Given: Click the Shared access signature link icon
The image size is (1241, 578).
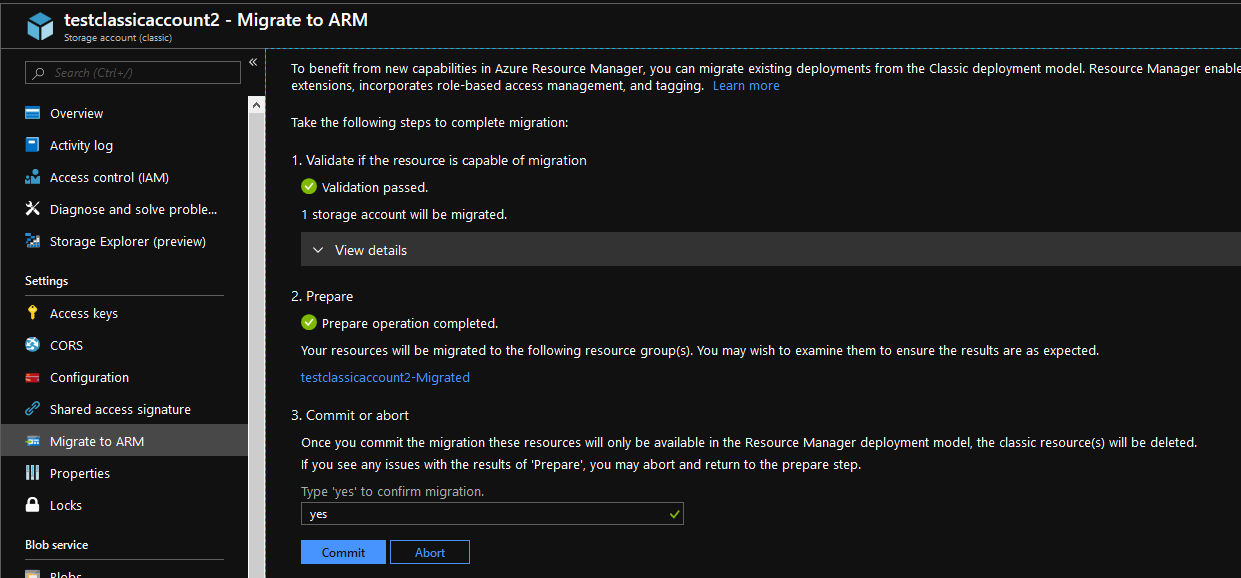Looking at the screenshot, I should [32, 409].
